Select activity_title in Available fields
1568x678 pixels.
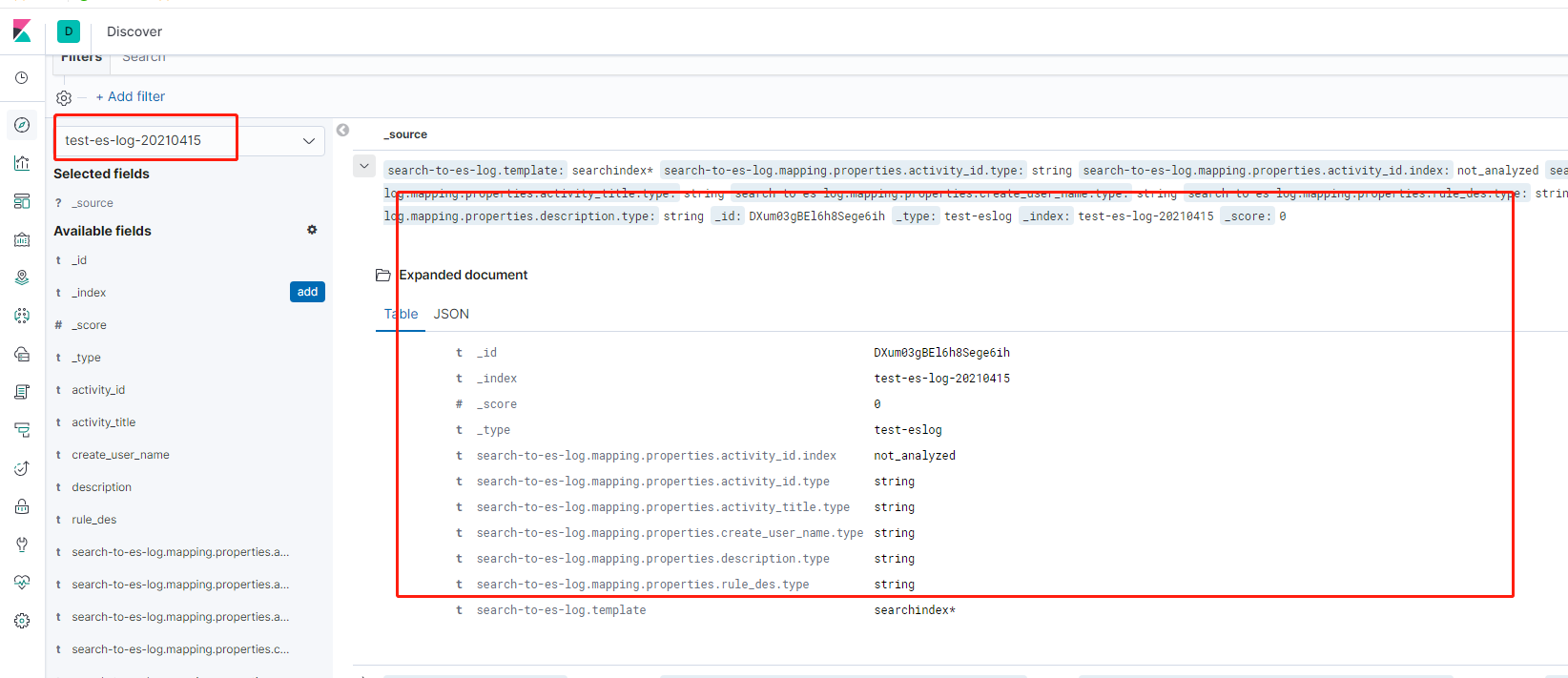click(x=104, y=422)
